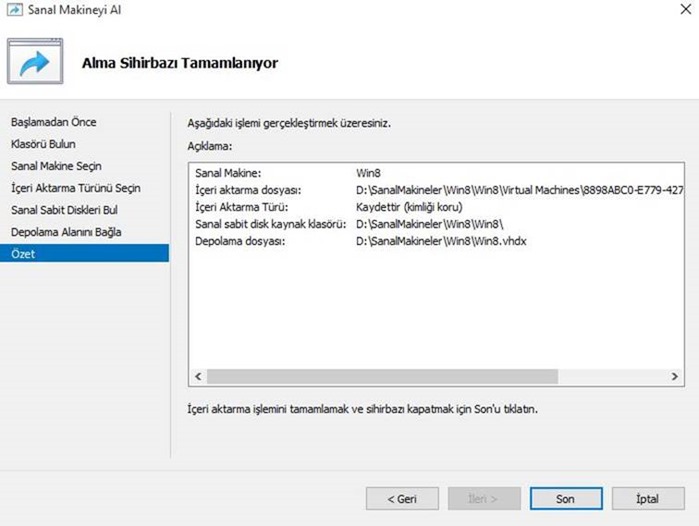Click the < Geri button
The image size is (699, 526).
(402, 498)
